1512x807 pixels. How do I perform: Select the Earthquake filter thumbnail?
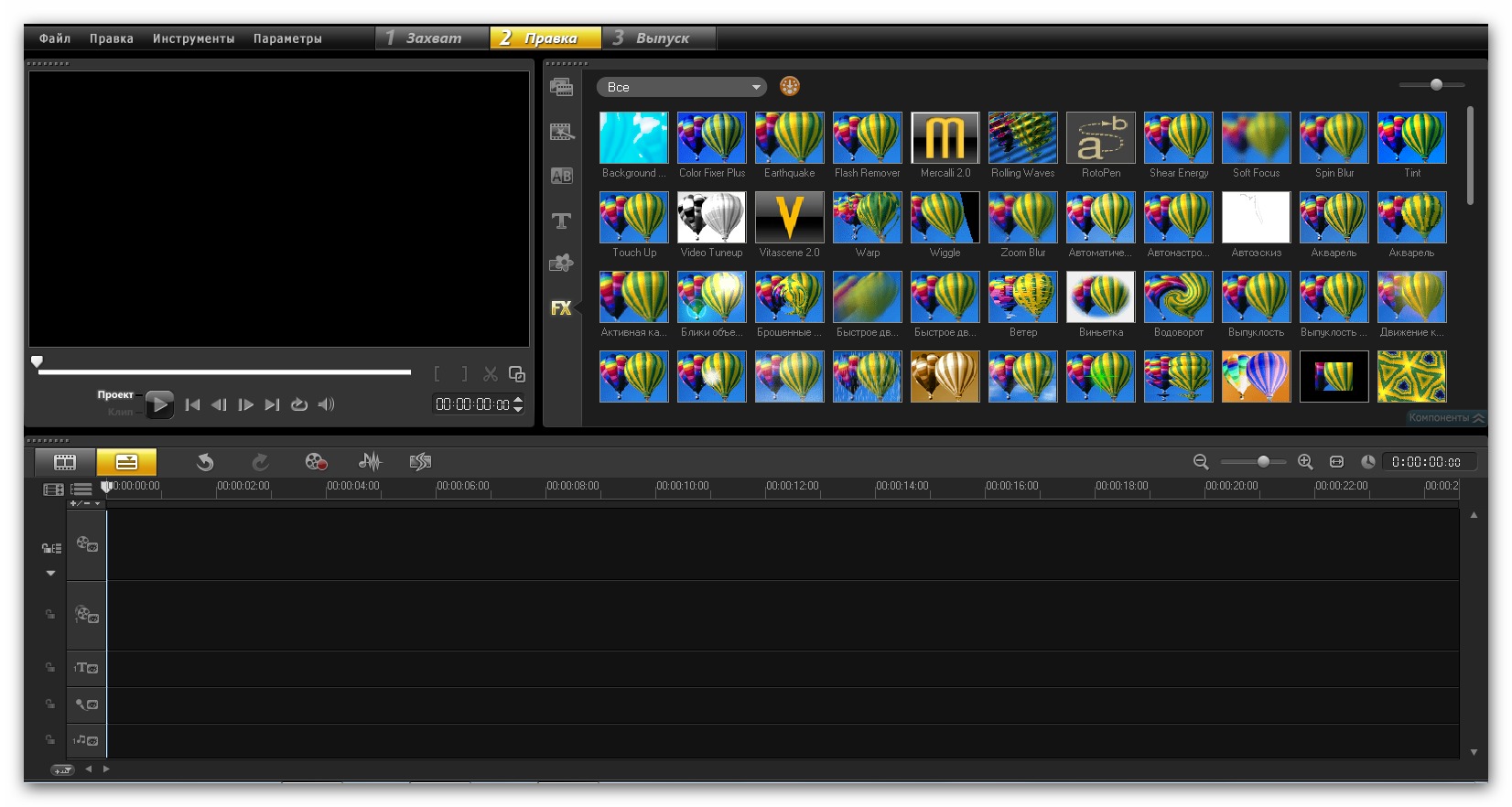click(789, 138)
